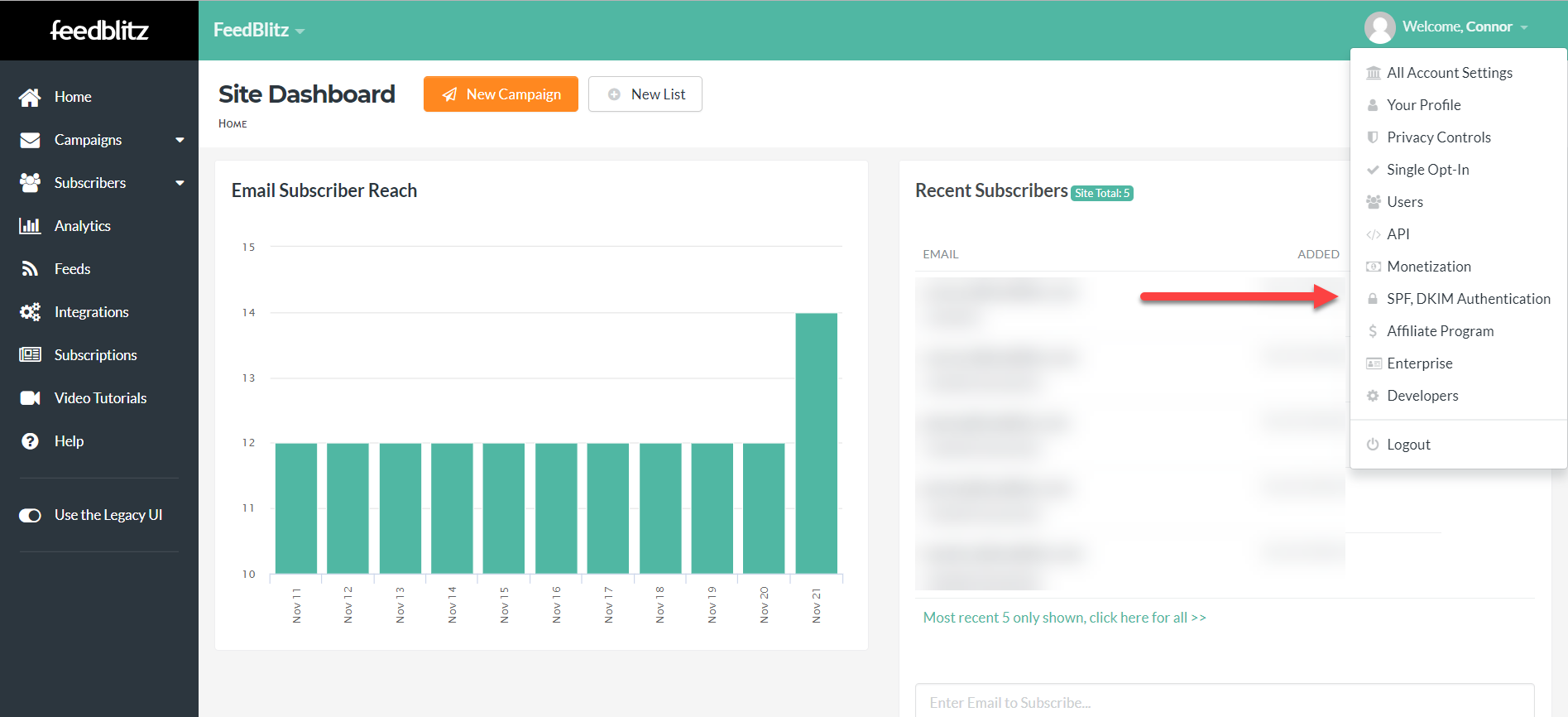This screenshot has width=1568, height=717.
Task: Open Privacy Controls
Action: coord(1438,137)
